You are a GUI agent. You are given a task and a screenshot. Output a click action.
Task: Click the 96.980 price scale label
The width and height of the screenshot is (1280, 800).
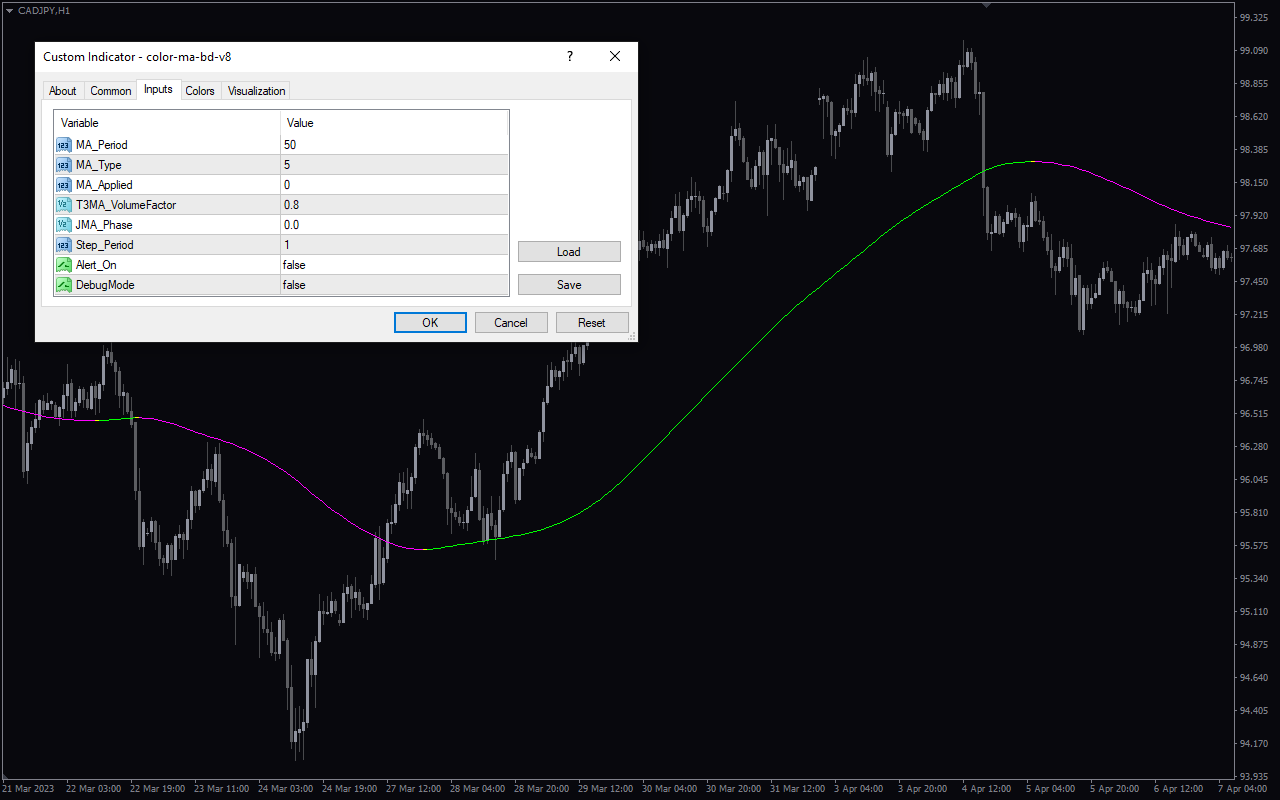click(1253, 348)
